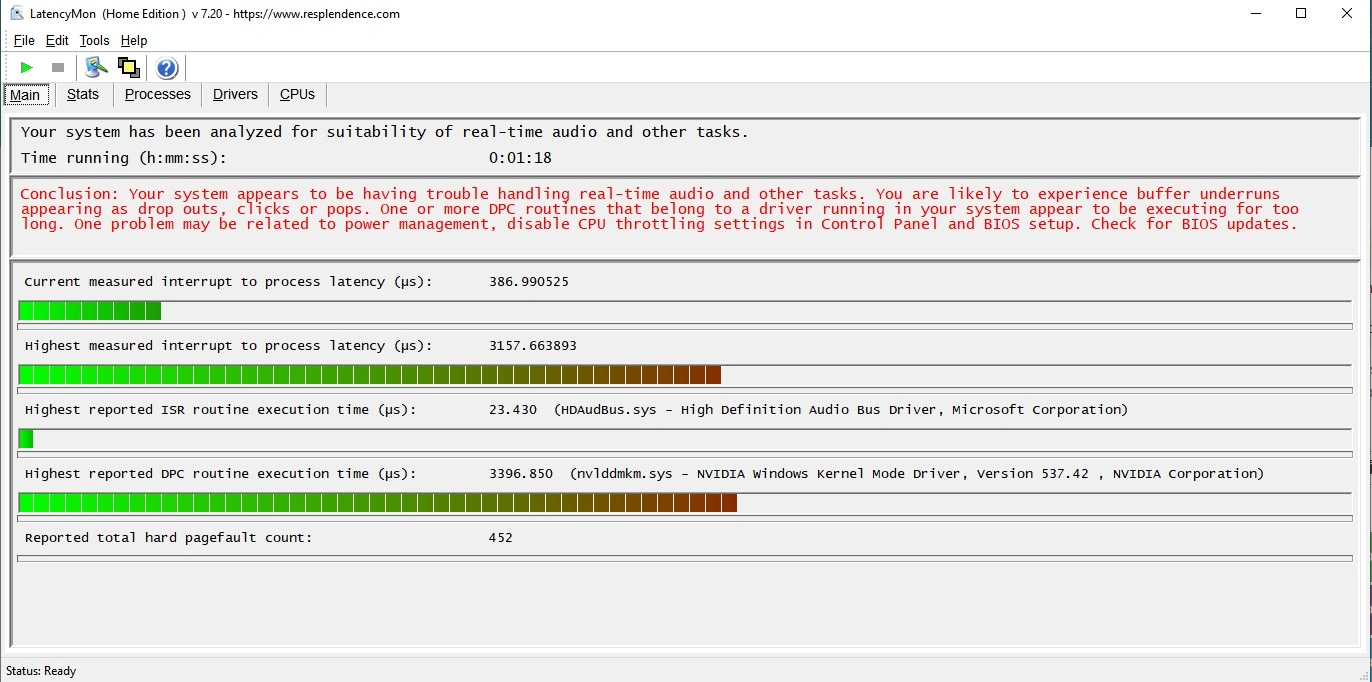Image resolution: width=1372 pixels, height=682 pixels.
Task: Minimize the LatencyMon window
Action: click(x=1255, y=13)
